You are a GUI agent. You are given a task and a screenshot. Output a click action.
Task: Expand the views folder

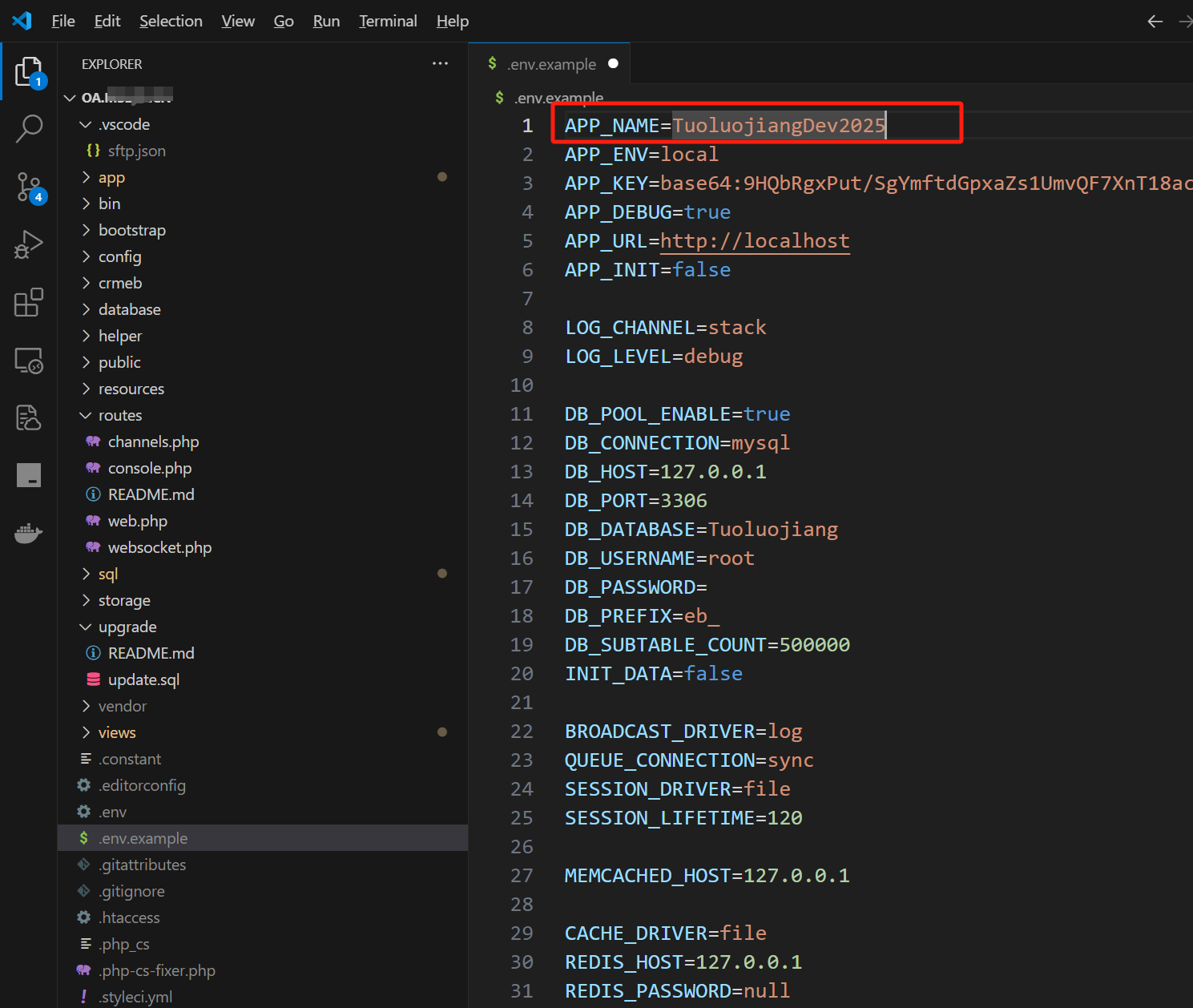pos(263,732)
